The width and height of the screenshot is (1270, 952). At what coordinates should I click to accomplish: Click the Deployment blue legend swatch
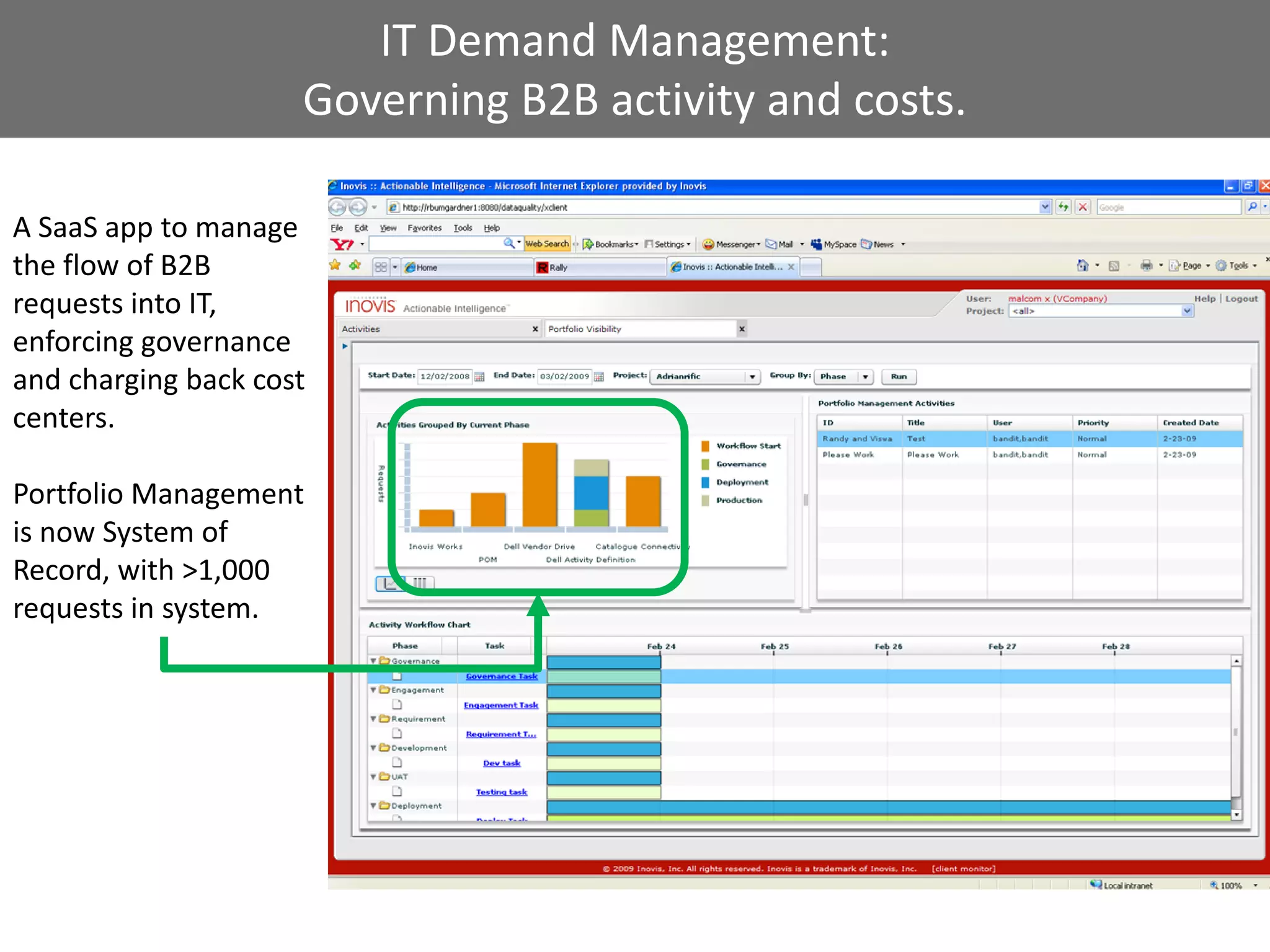coord(705,482)
